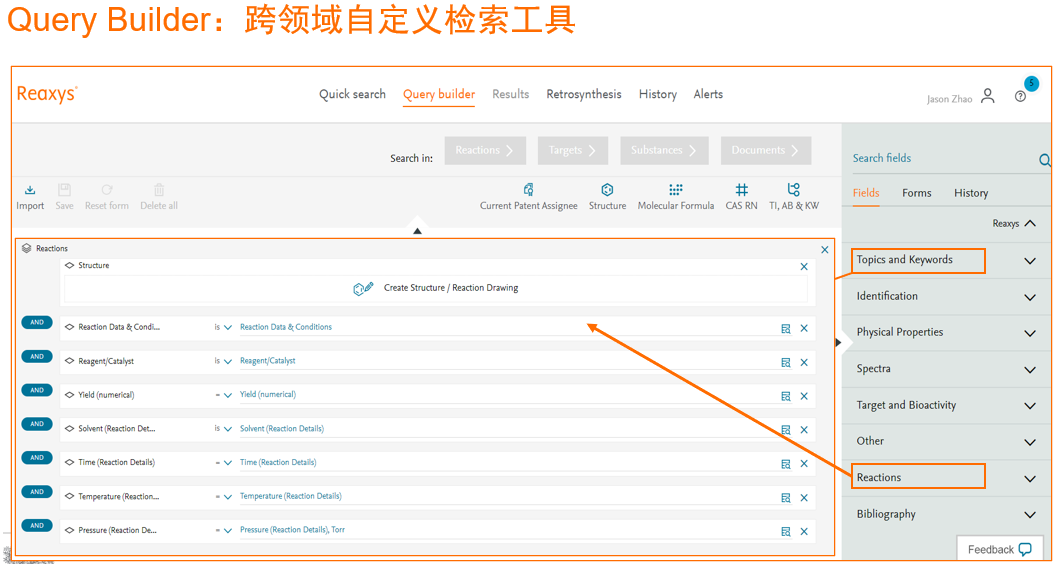This screenshot has height=564, width=1057.
Task: Open lookup list for Reaction Data & Conditions
Action: tap(785, 329)
